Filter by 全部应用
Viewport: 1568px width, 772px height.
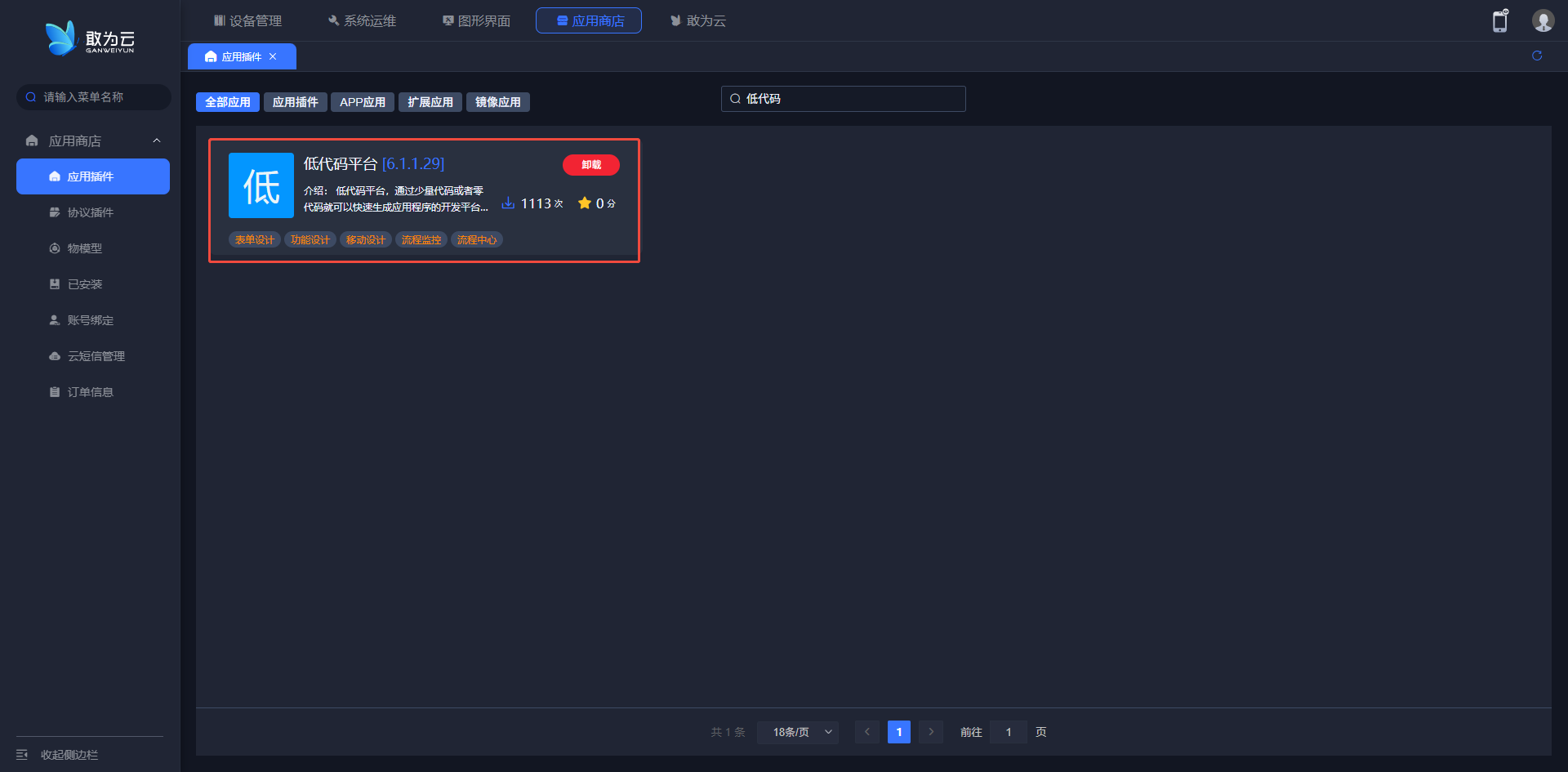click(228, 102)
